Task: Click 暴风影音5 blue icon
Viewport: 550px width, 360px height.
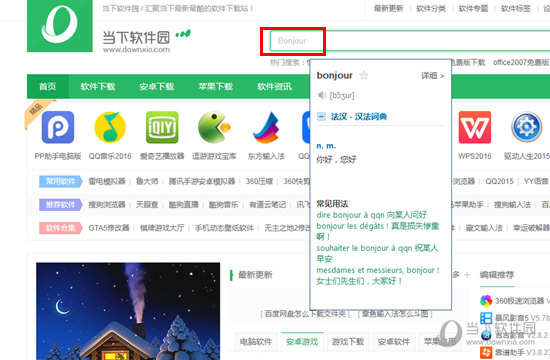Action: [x=486, y=318]
